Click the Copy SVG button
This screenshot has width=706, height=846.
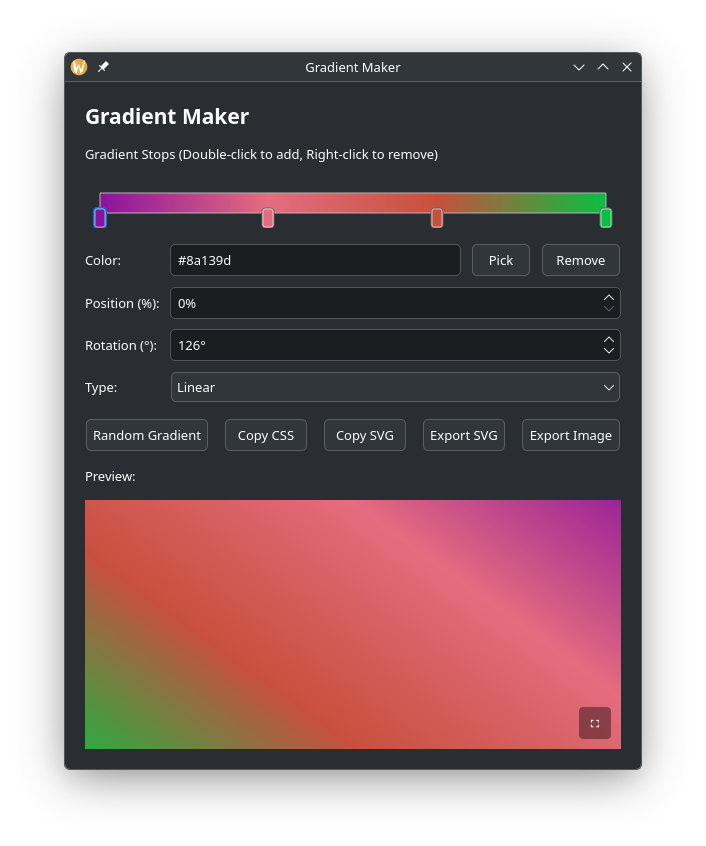(x=365, y=435)
